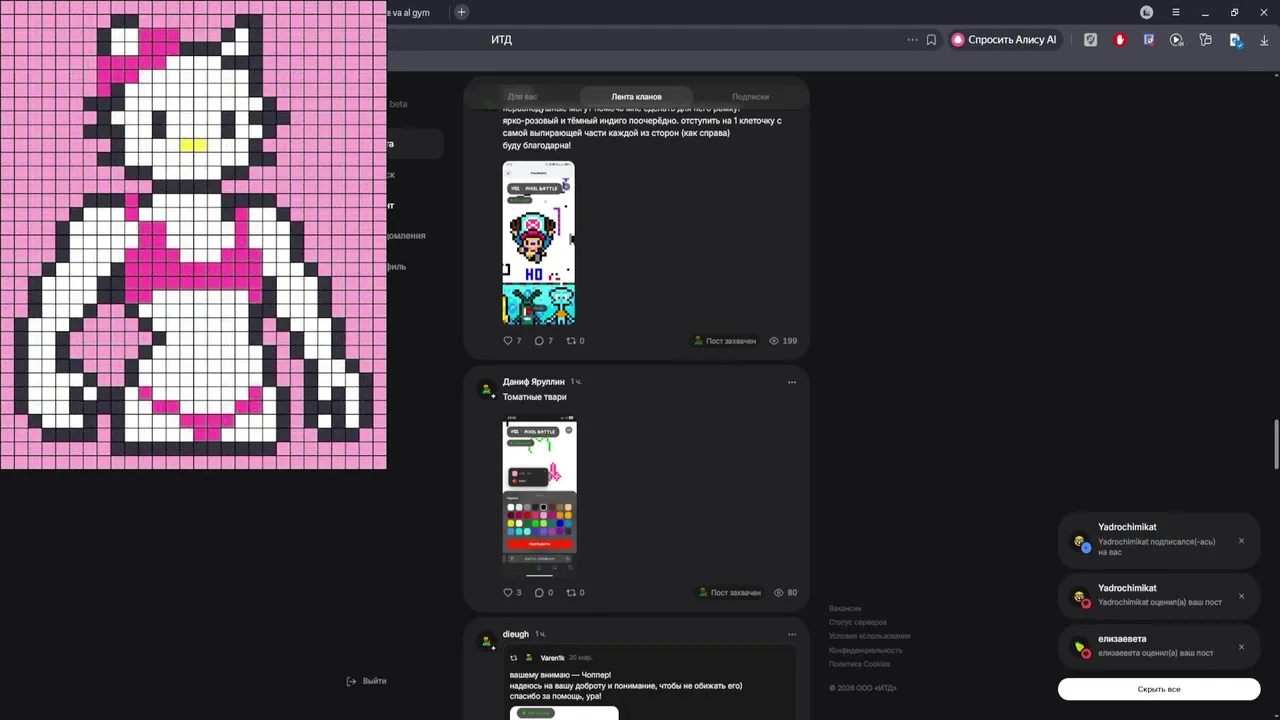
Task: Click Скрыть все to hide all notifications
Action: click(x=1159, y=689)
